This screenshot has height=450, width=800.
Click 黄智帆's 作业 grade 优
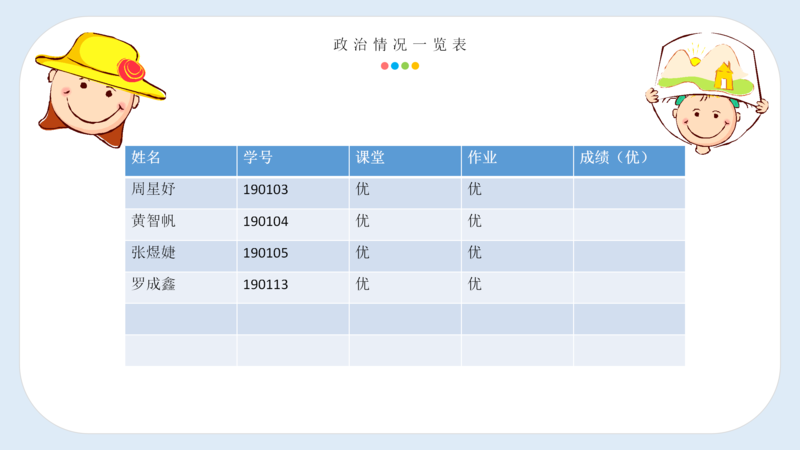(x=517, y=224)
